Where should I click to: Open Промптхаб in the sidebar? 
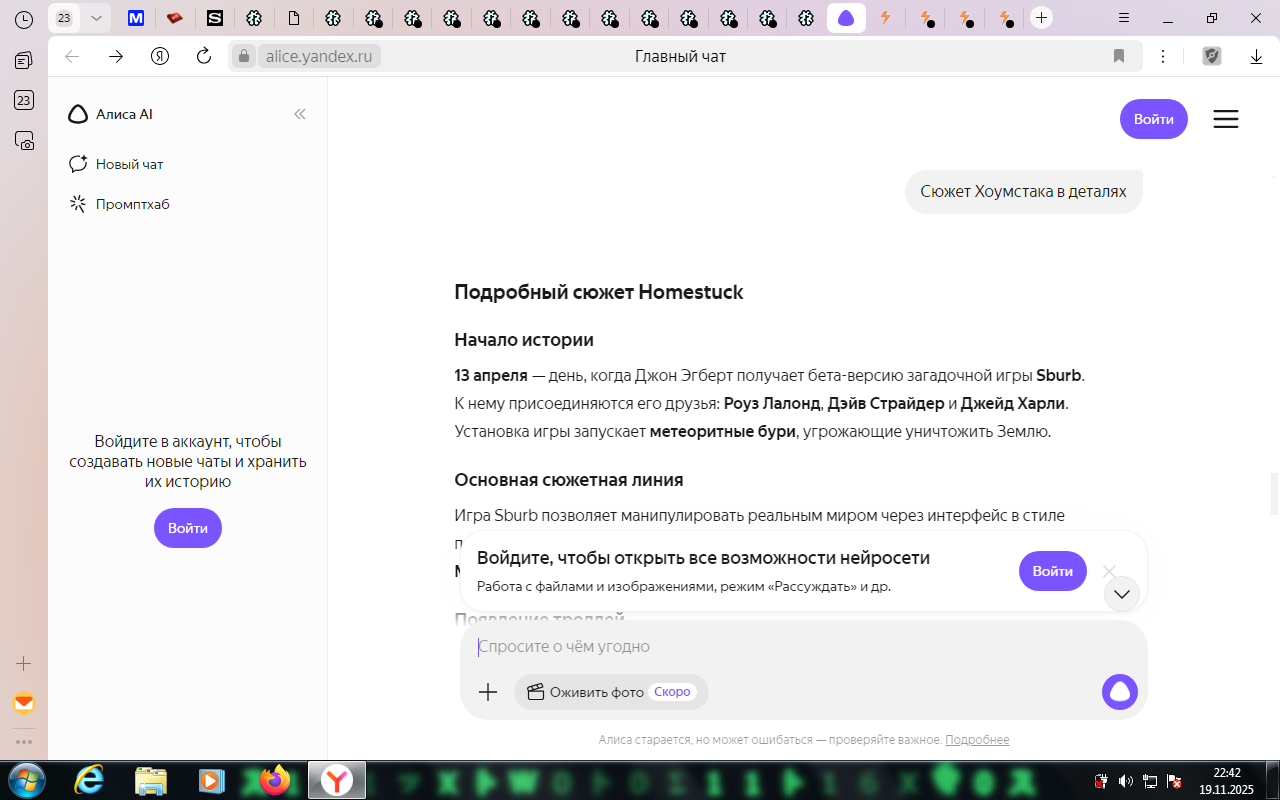[131, 204]
